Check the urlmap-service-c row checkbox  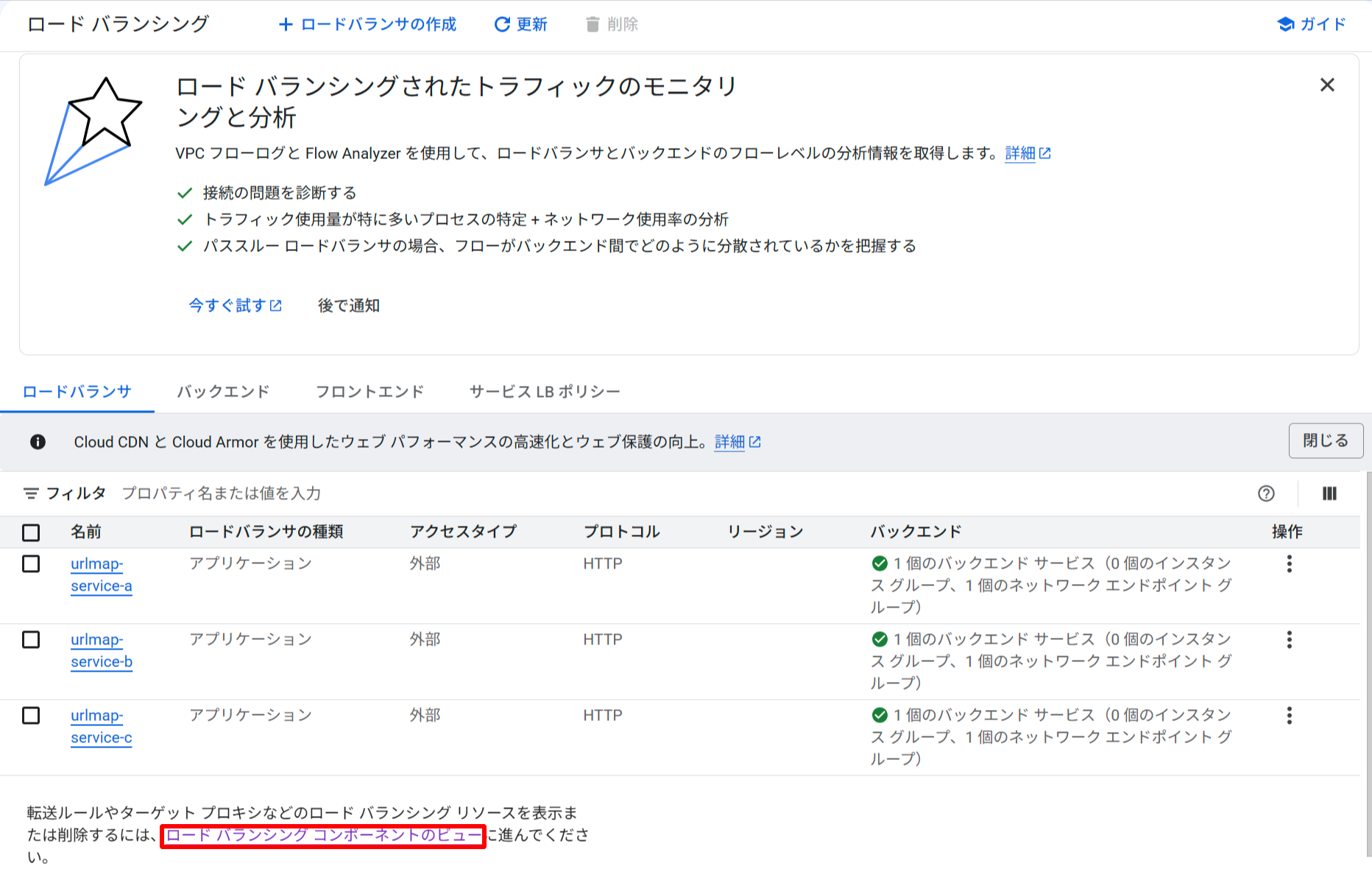click(x=31, y=716)
